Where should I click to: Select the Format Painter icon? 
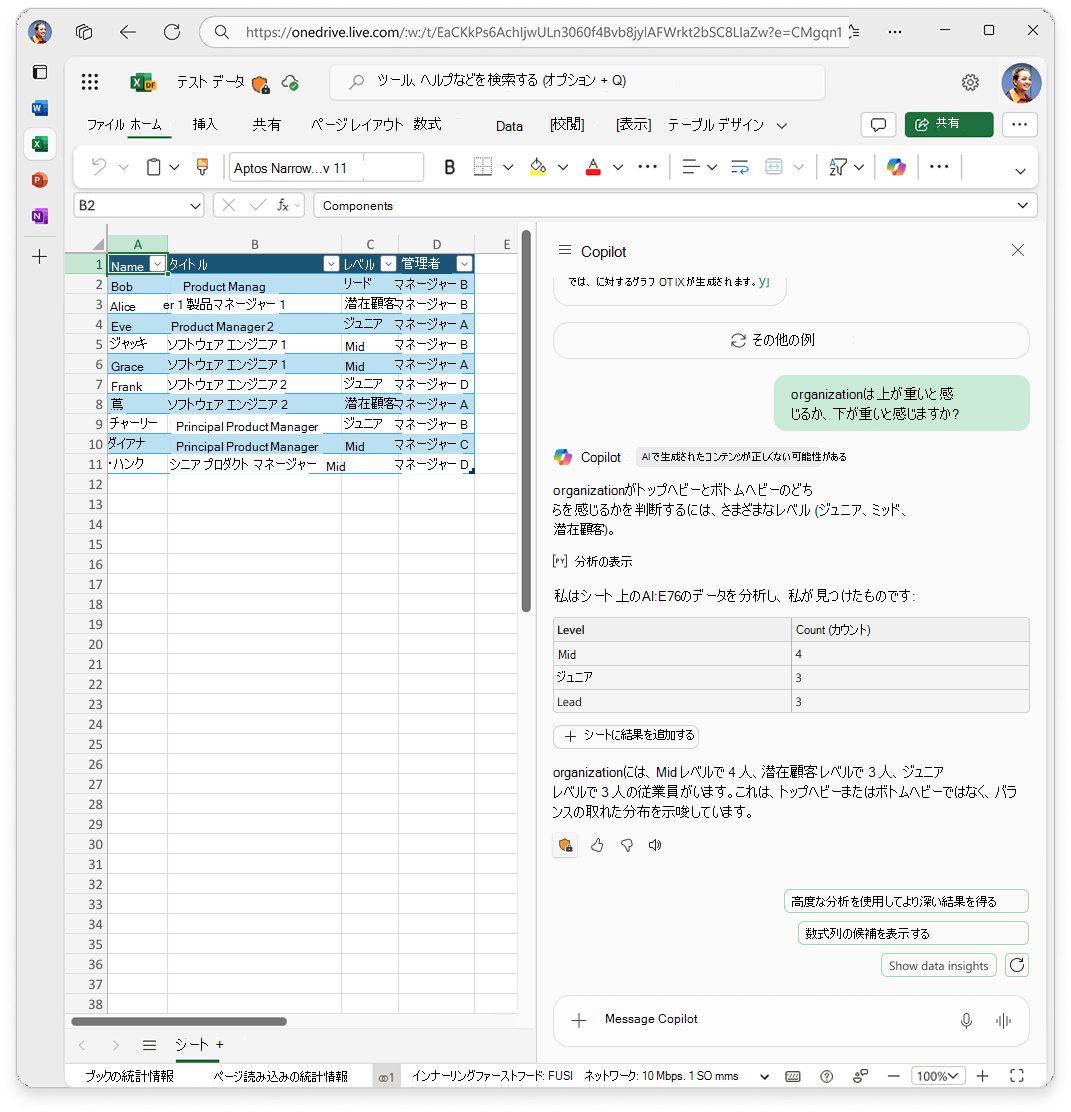pos(202,167)
